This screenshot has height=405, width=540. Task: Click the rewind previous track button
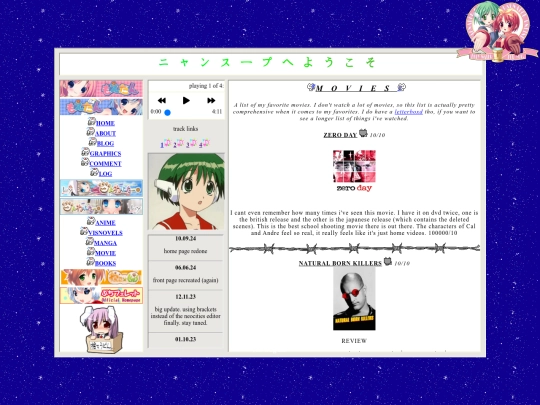click(162, 101)
